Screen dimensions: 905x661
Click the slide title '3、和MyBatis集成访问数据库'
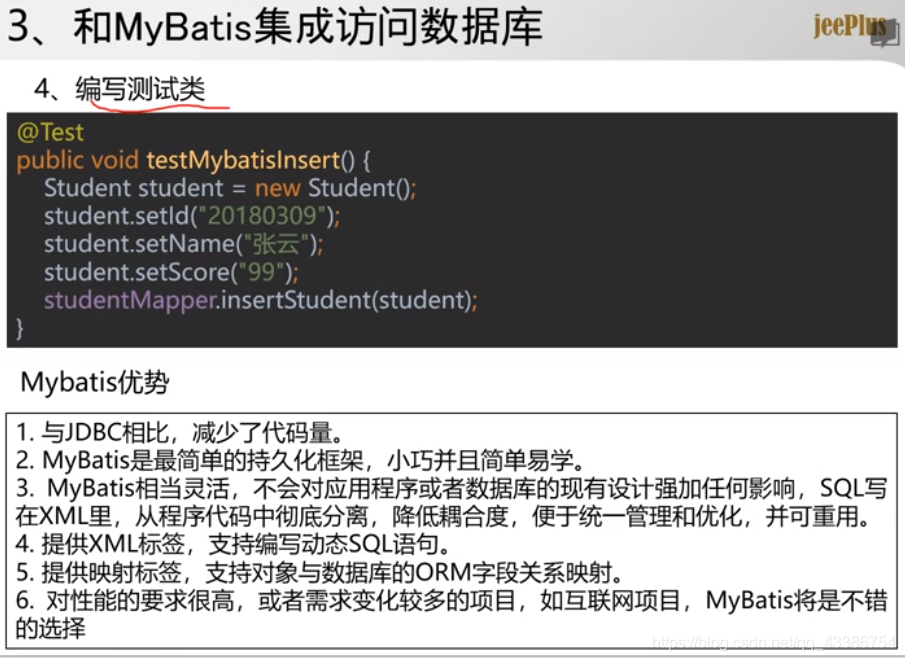coord(275,28)
